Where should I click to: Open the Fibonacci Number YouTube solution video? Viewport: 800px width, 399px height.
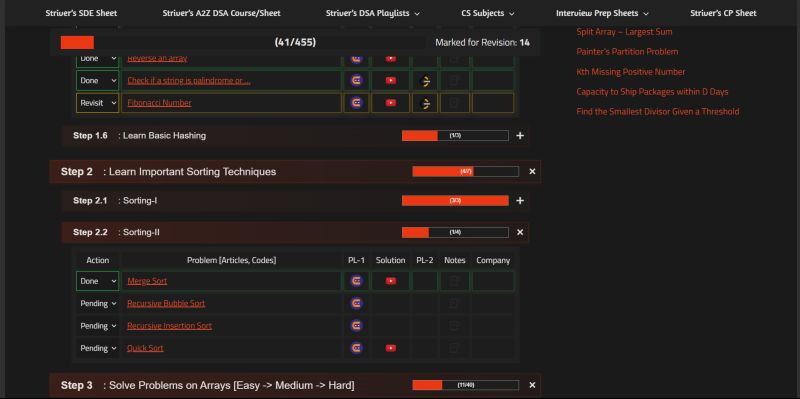click(391, 103)
